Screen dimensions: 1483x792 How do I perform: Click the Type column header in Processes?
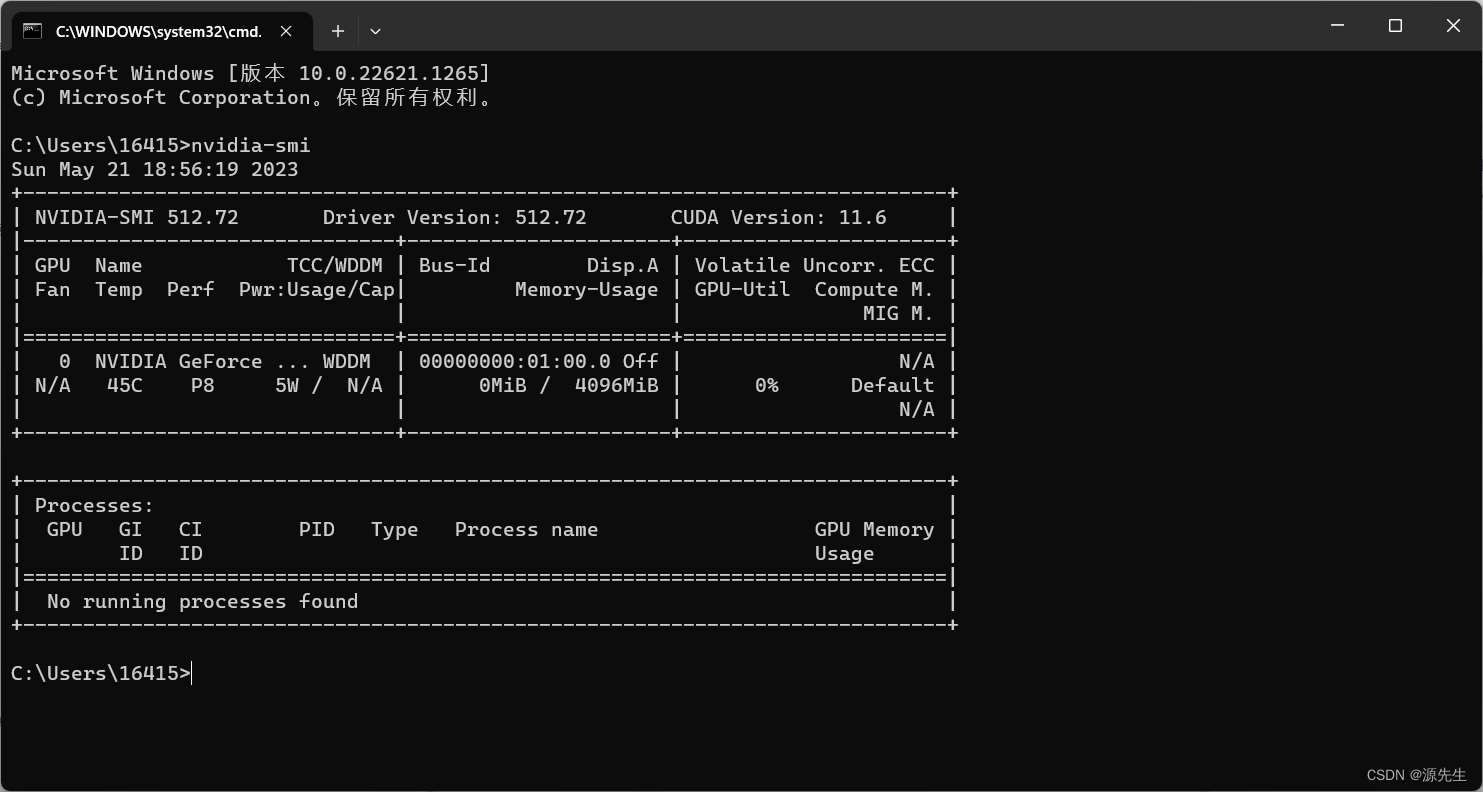[395, 529]
